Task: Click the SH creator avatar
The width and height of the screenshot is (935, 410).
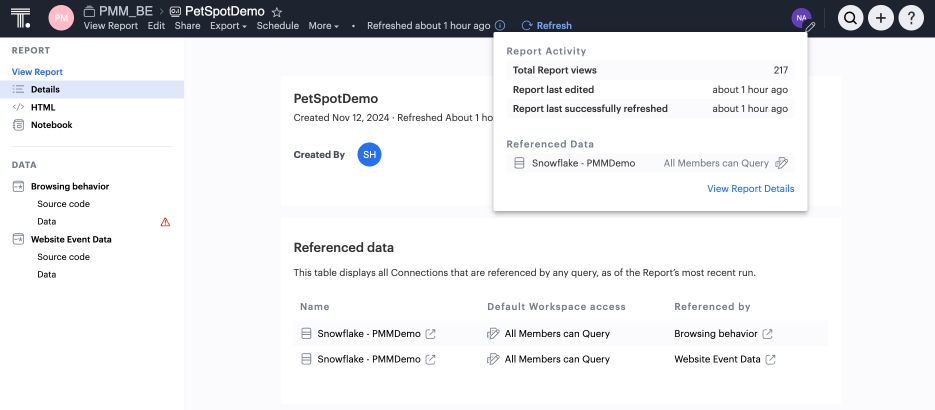Action: (369, 155)
